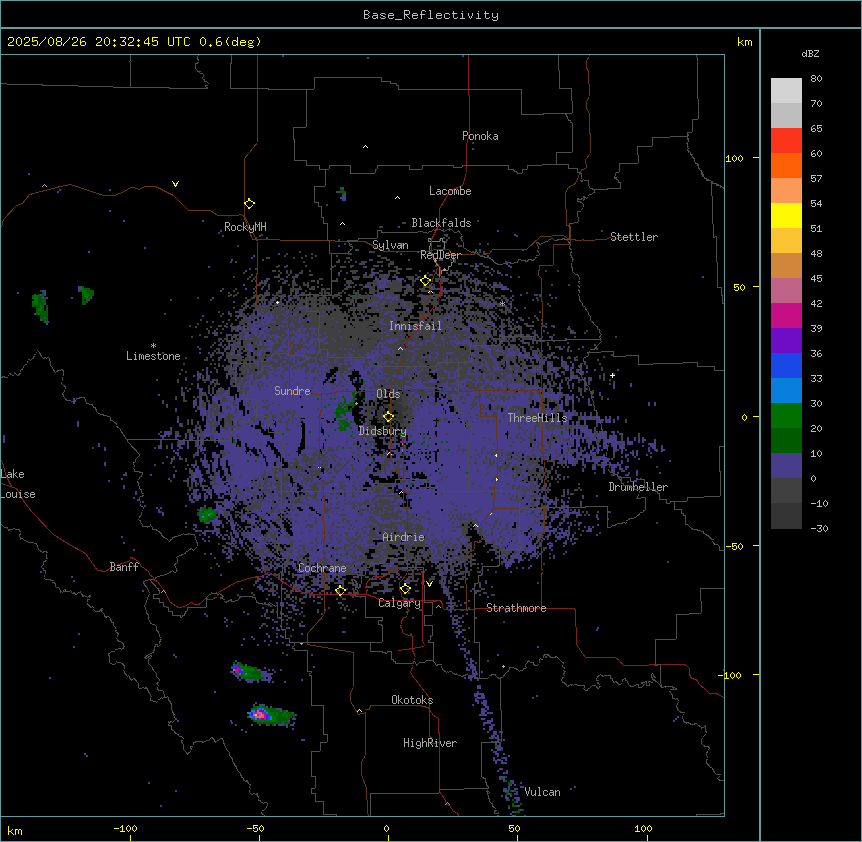The image size is (862, 842).
Task: Click the RockyMH label
Action: (245, 227)
